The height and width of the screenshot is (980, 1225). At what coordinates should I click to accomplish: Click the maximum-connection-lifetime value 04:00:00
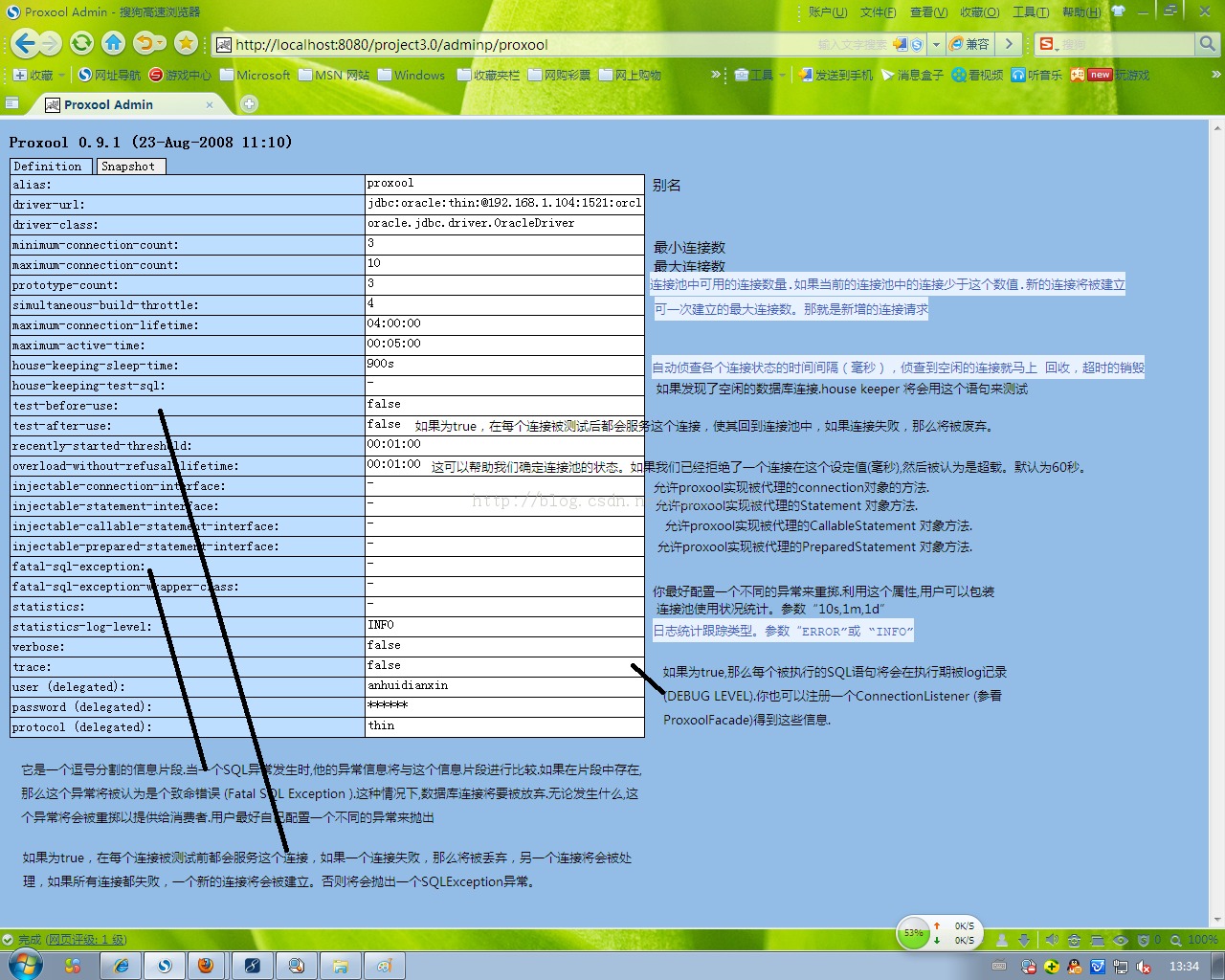504,323
